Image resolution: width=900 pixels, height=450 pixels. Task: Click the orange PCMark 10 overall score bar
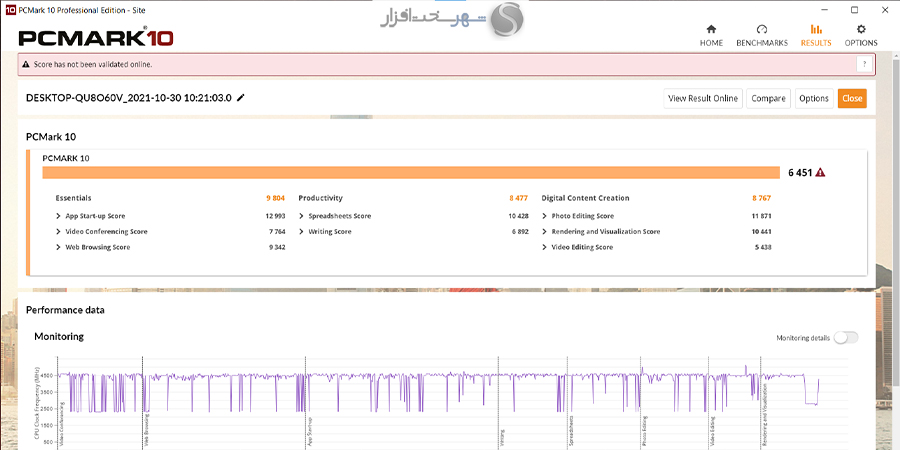(410, 172)
